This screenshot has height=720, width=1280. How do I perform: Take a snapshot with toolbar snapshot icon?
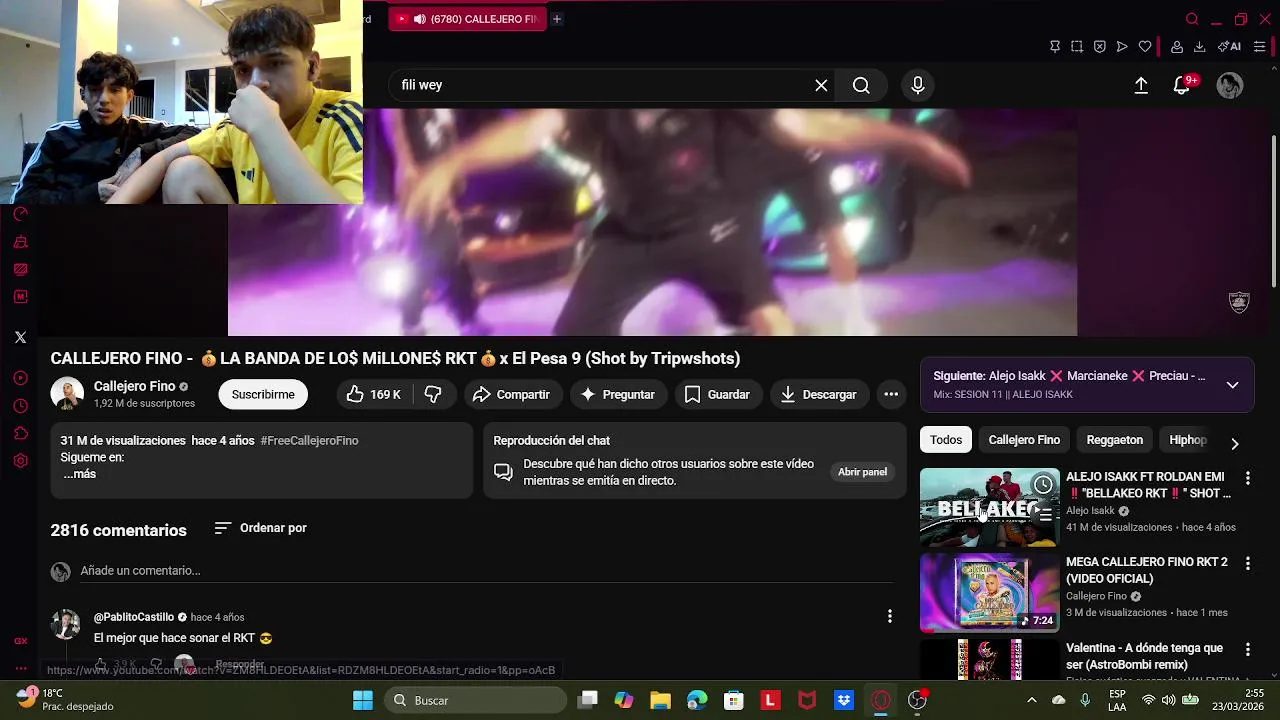(1077, 46)
